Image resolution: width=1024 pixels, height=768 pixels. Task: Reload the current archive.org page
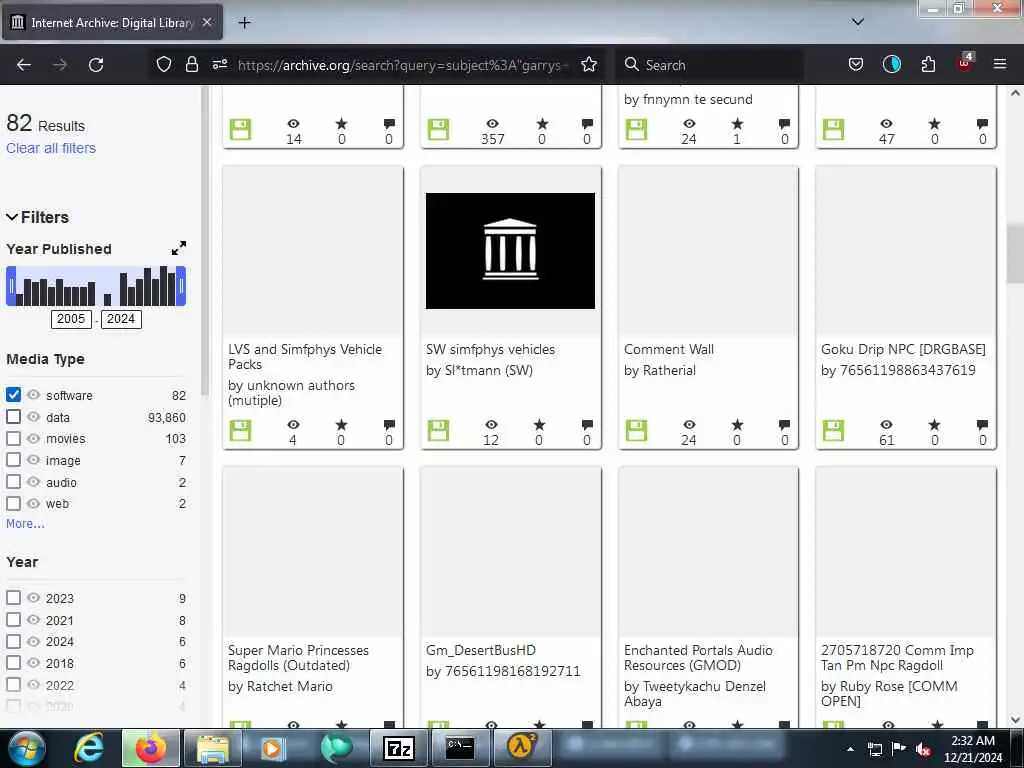click(x=96, y=65)
